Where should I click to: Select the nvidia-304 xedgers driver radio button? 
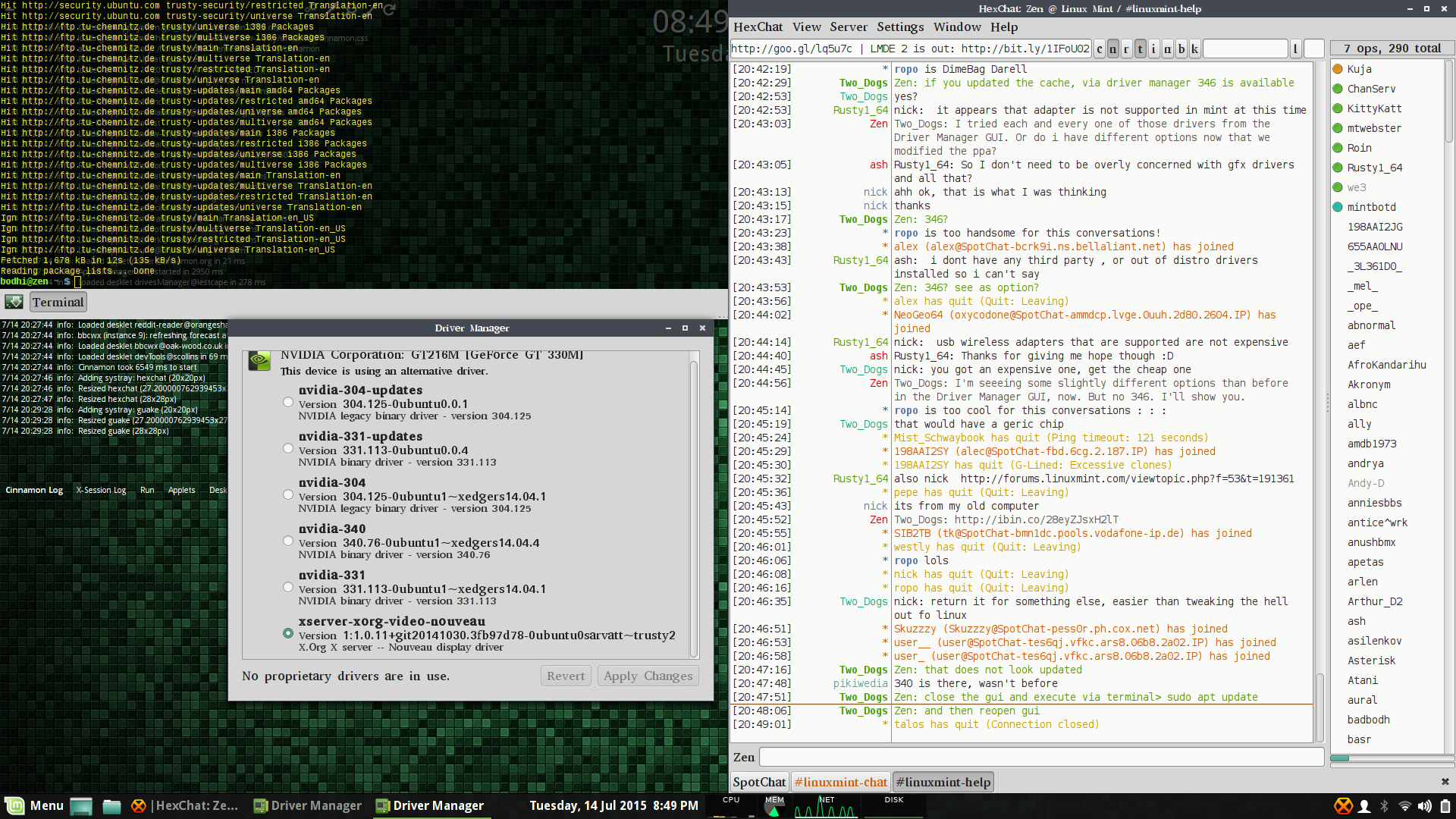tap(288, 494)
